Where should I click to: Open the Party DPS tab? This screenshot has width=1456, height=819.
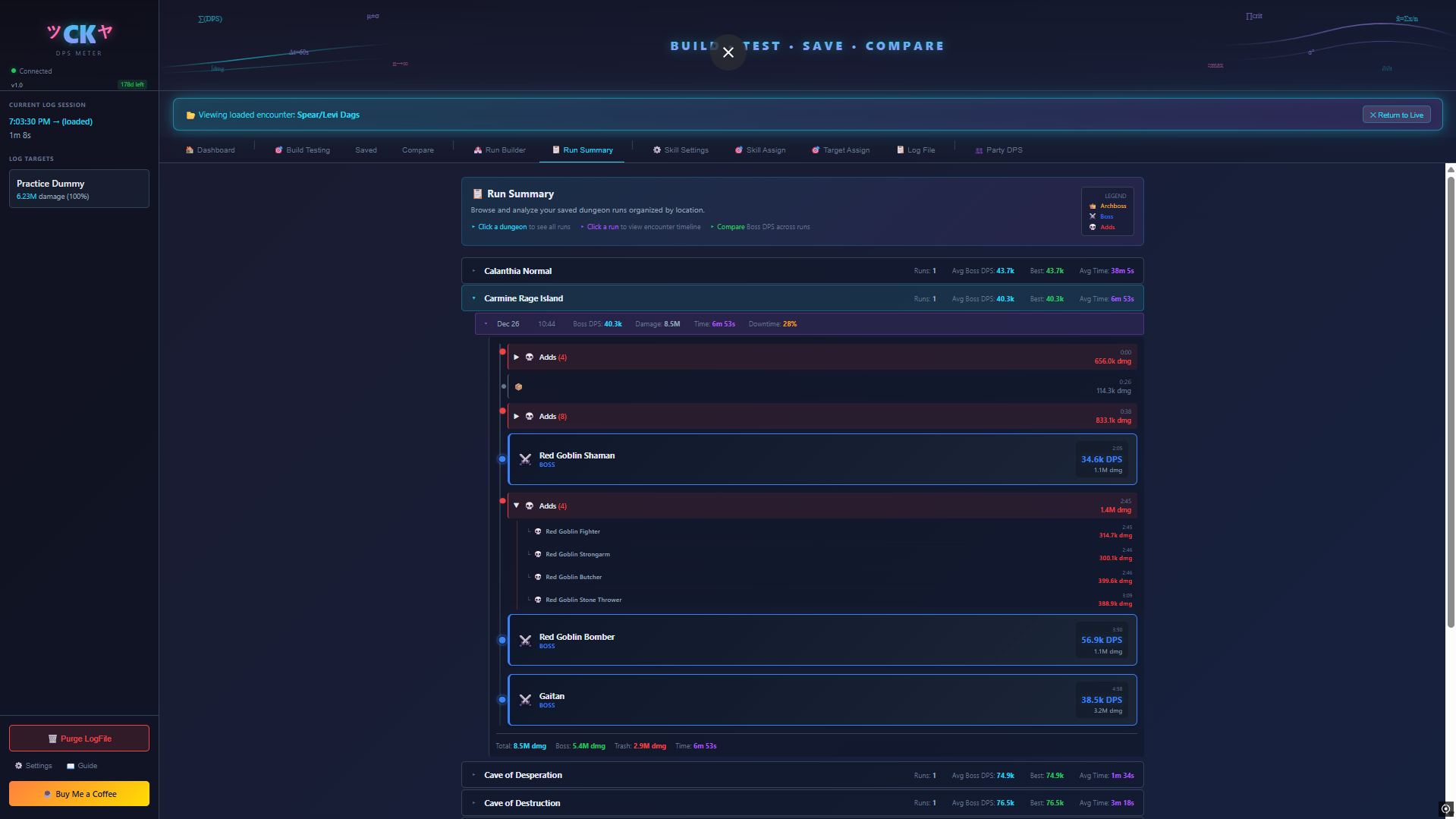998,150
